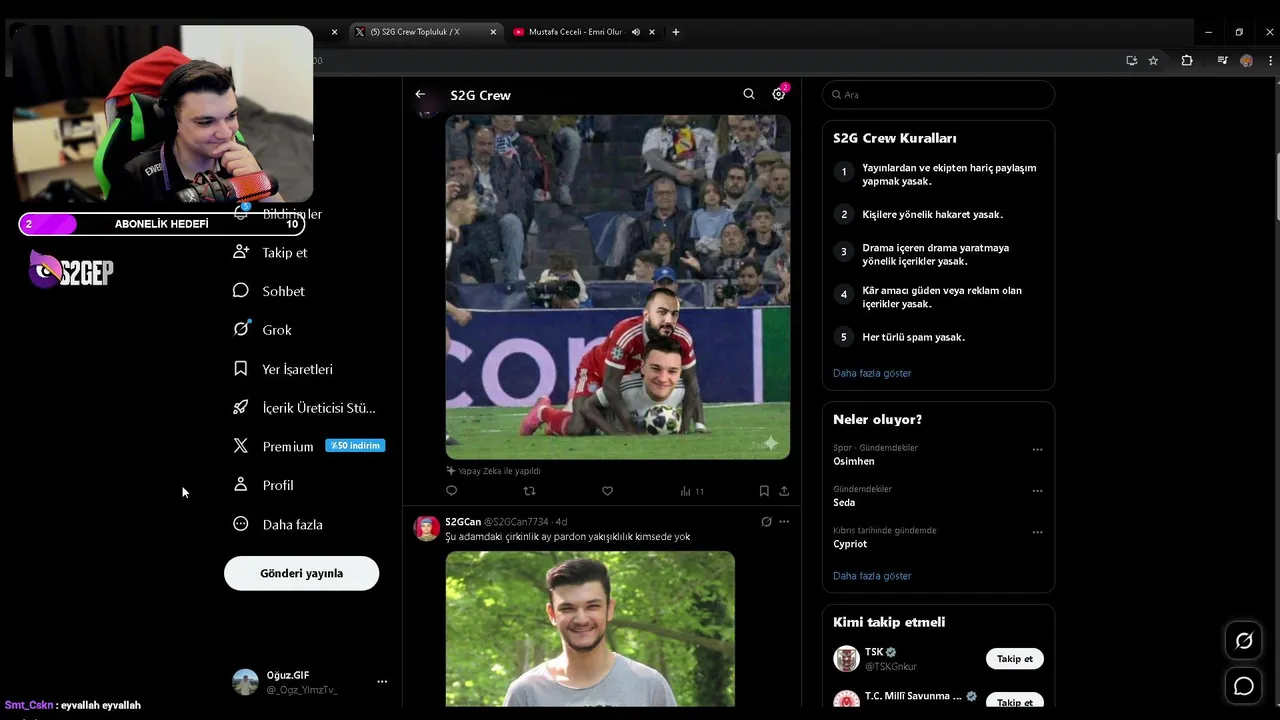Mute the Mustafa Ceceli tab audio icon
The height and width of the screenshot is (720, 1280).
[636, 32]
